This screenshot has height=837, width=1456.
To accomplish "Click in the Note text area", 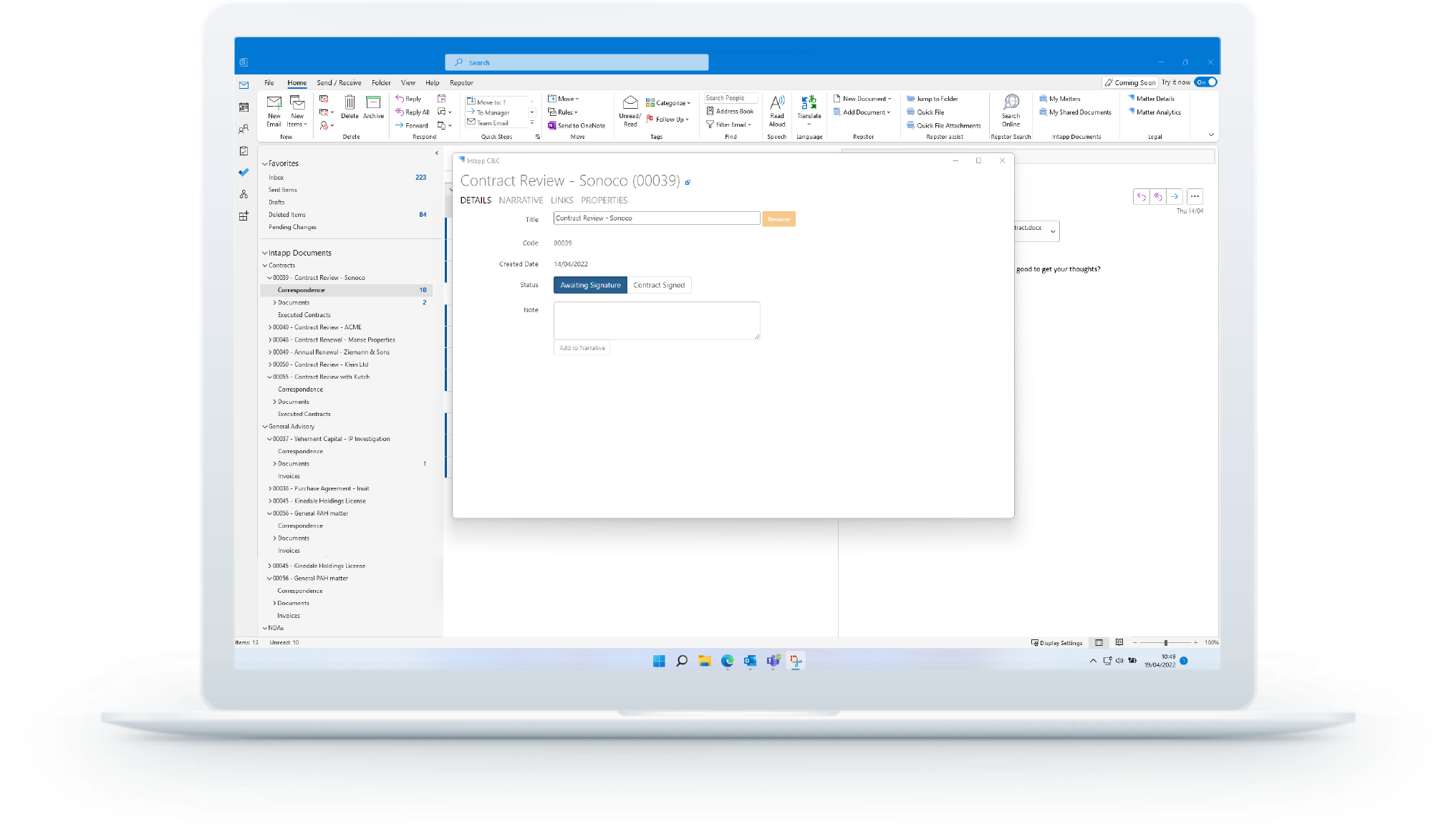I will (657, 321).
